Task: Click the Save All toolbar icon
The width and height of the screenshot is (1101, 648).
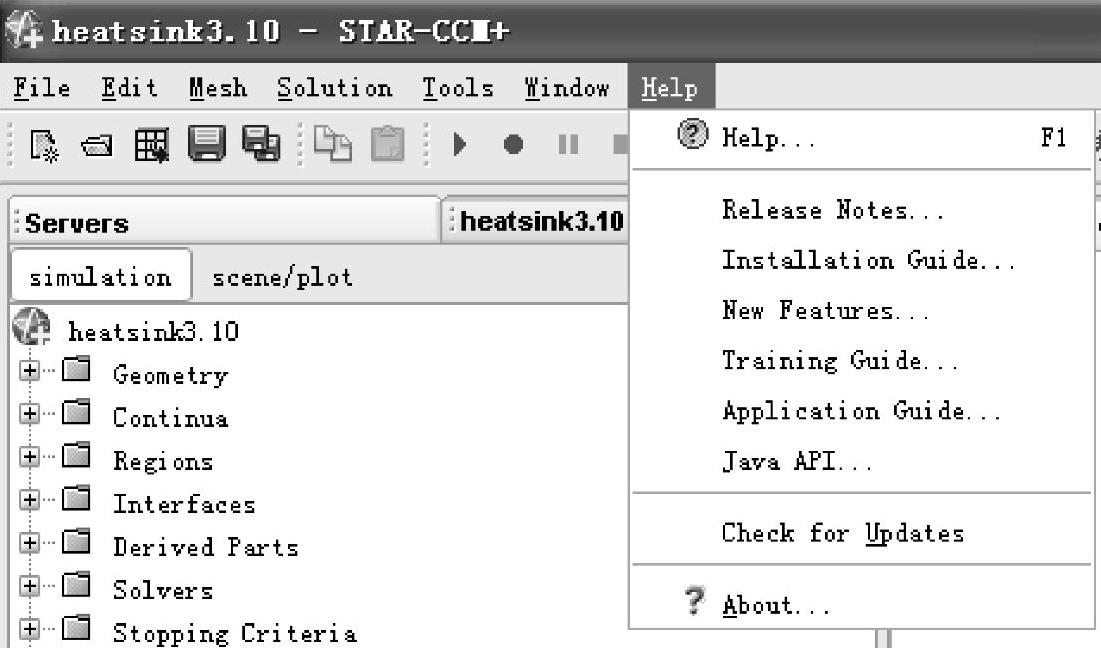Action: tap(261, 144)
